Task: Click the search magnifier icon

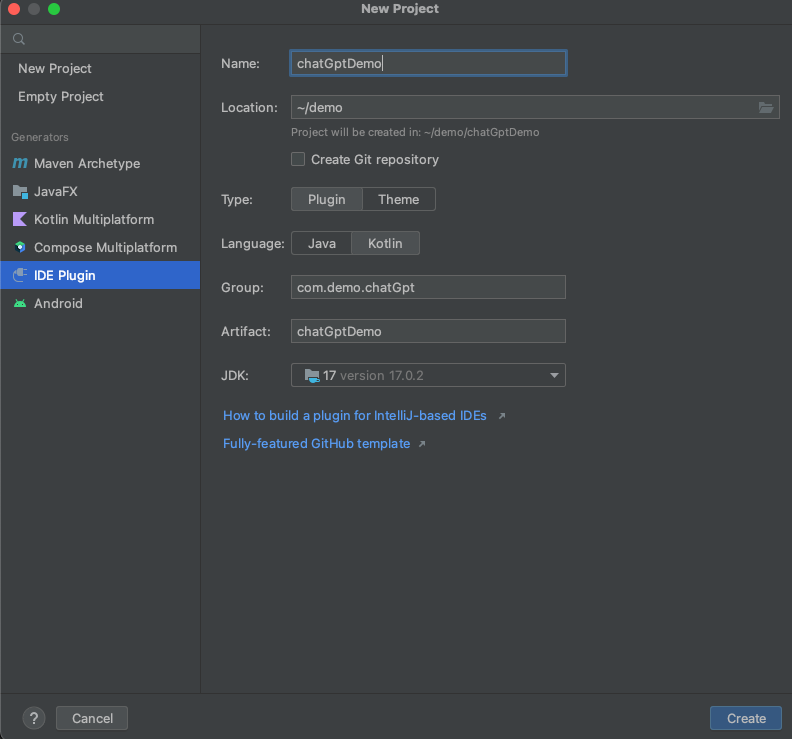Action: (19, 39)
